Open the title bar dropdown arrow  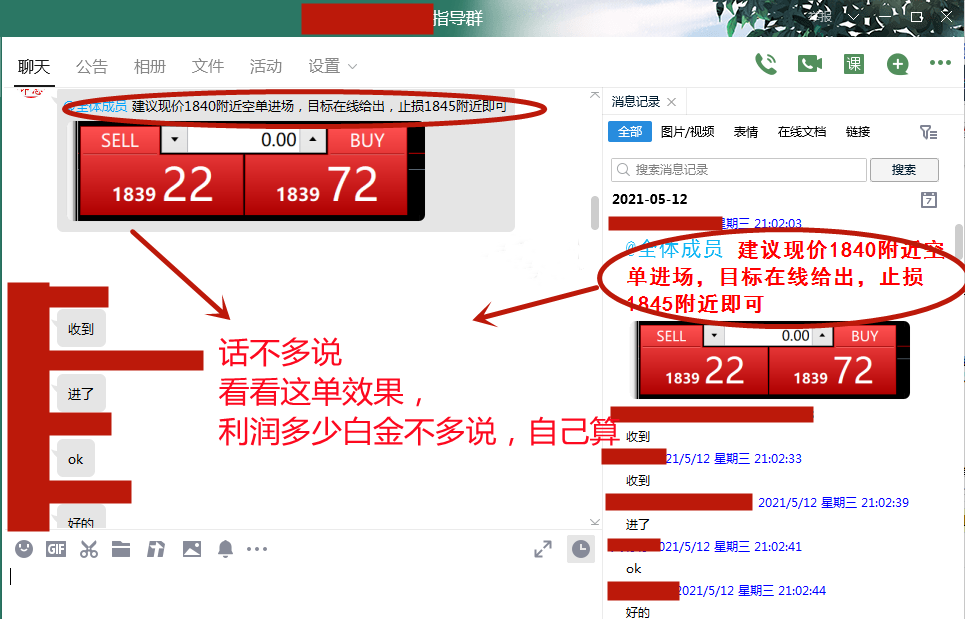(x=852, y=17)
